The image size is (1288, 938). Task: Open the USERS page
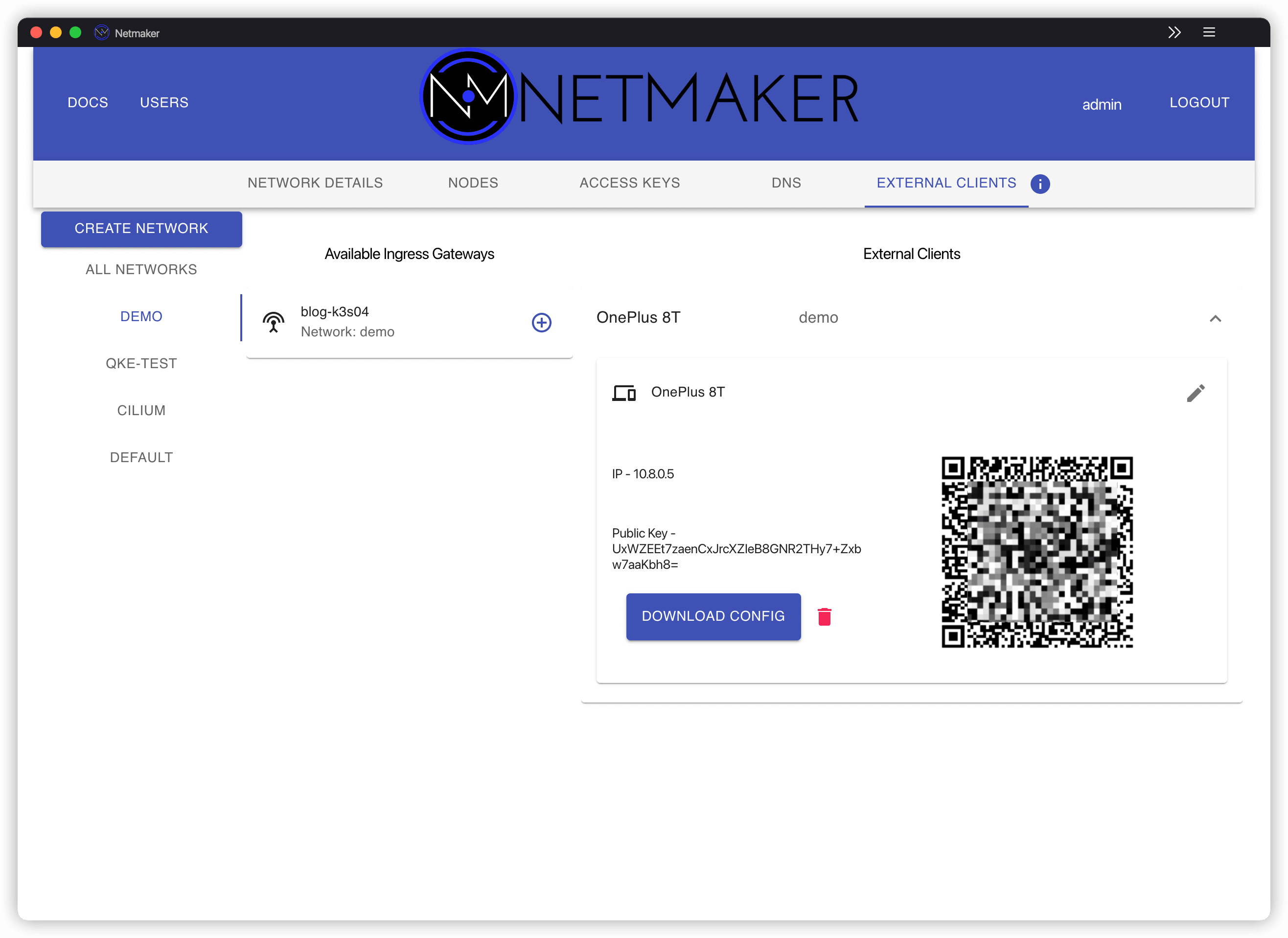(163, 103)
